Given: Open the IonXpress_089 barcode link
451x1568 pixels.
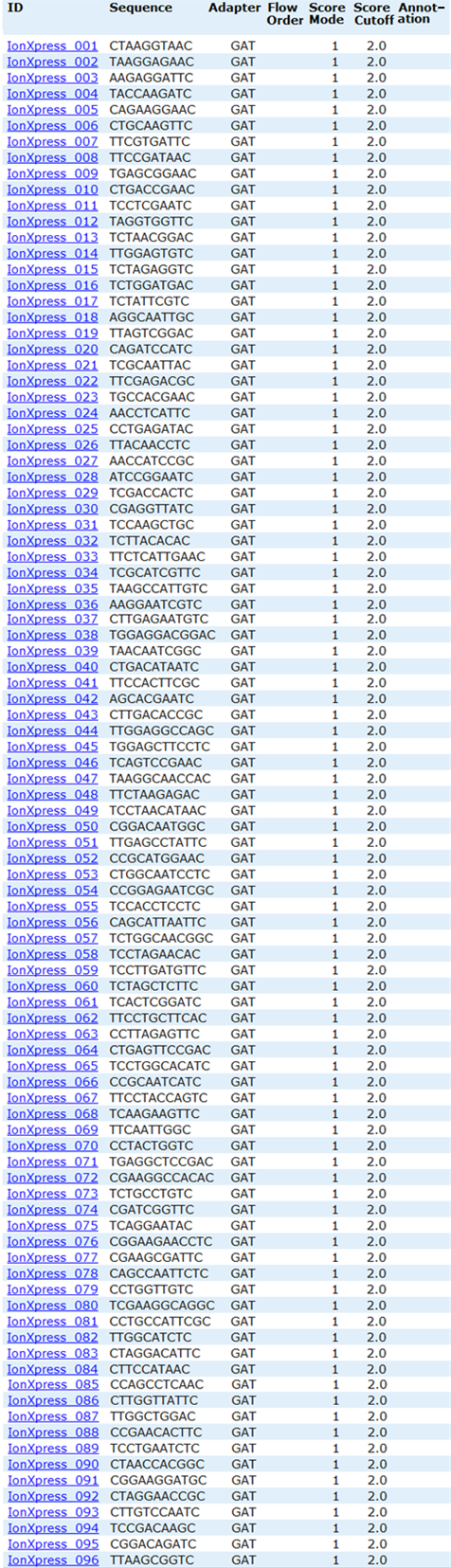Looking at the screenshot, I should click(x=52, y=1449).
